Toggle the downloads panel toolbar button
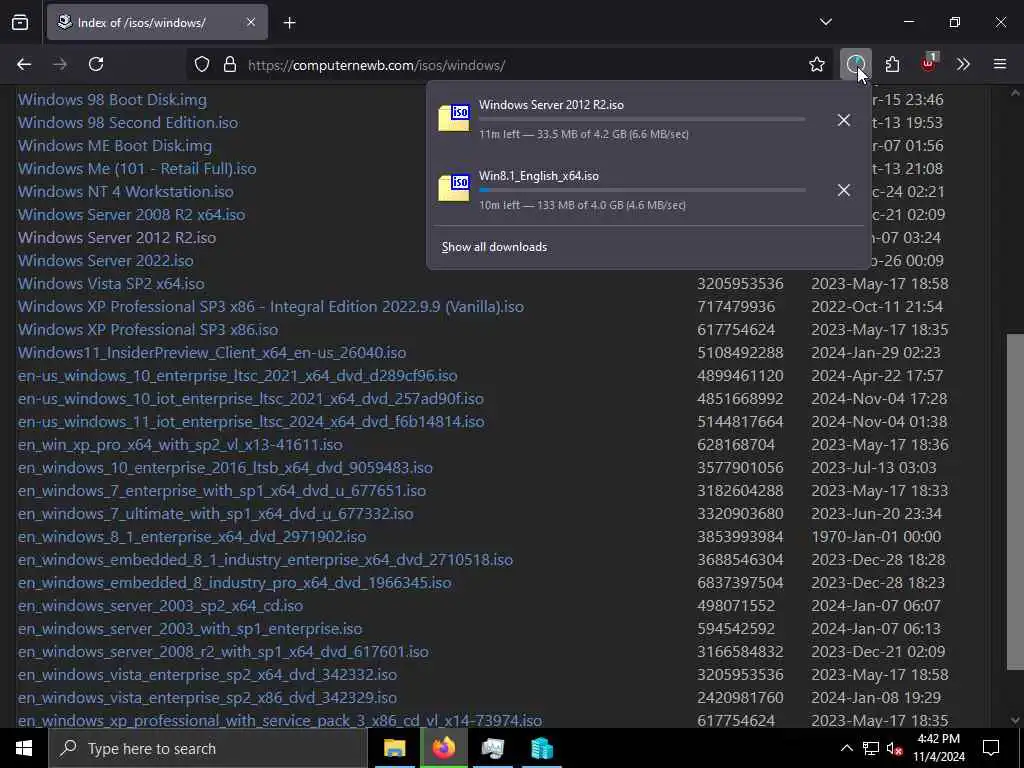The height and width of the screenshot is (768, 1024). coord(856,64)
